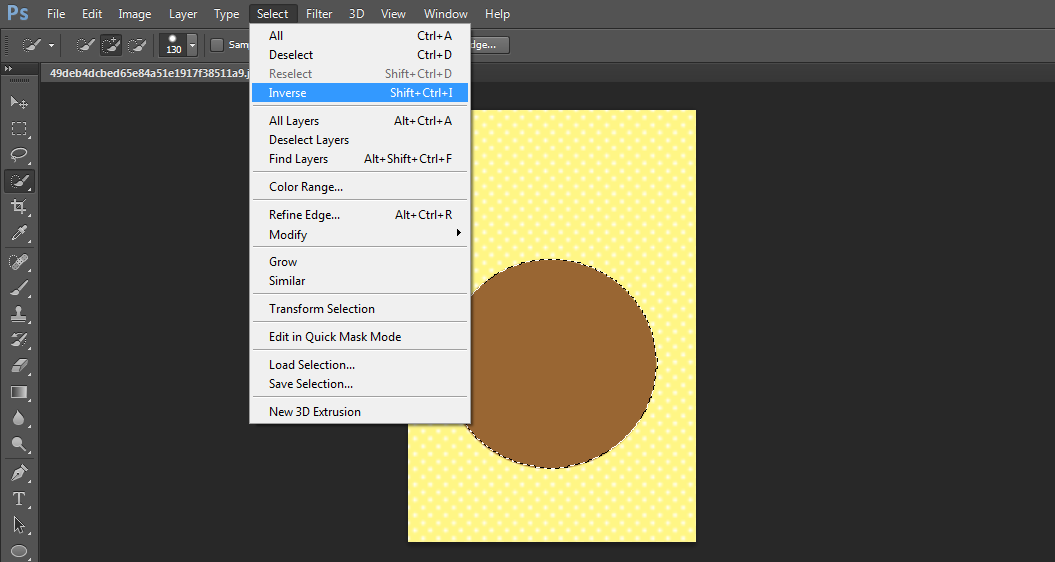Activate the Crop tool
The height and width of the screenshot is (562, 1055).
click(x=19, y=207)
